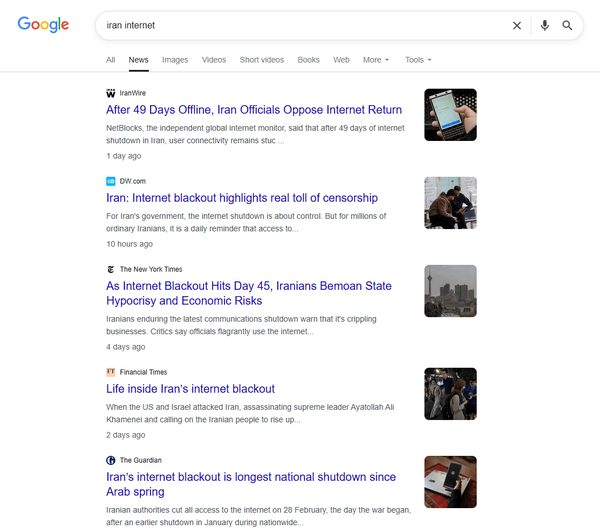This screenshot has height=532, width=600.
Task: Select the Short videos tab
Action: pyautogui.click(x=262, y=60)
